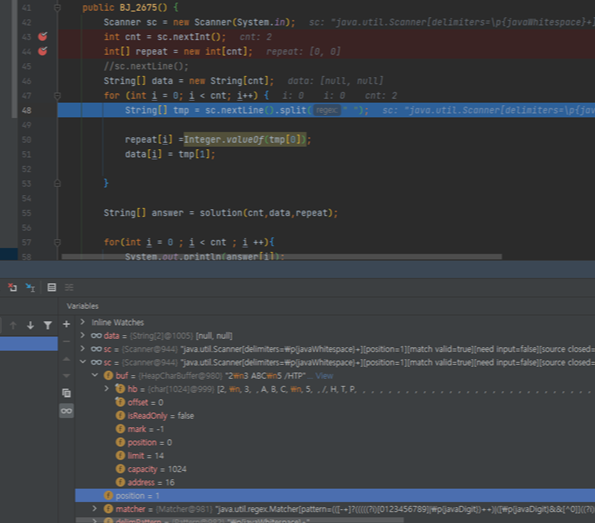Image resolution: width=595 pixels, height=523 pixels.
Task: Toggle show watches glasses button in Variables toolbar
Action: point(66,411)
